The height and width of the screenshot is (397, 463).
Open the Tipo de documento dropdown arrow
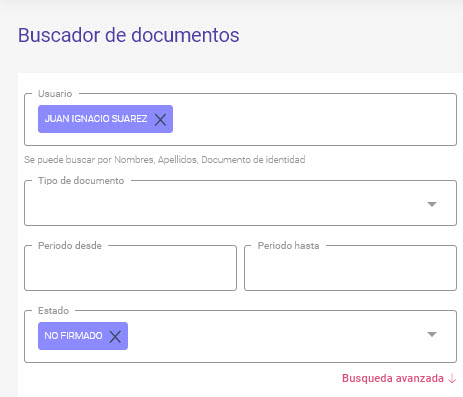click(x=432, y=204)
